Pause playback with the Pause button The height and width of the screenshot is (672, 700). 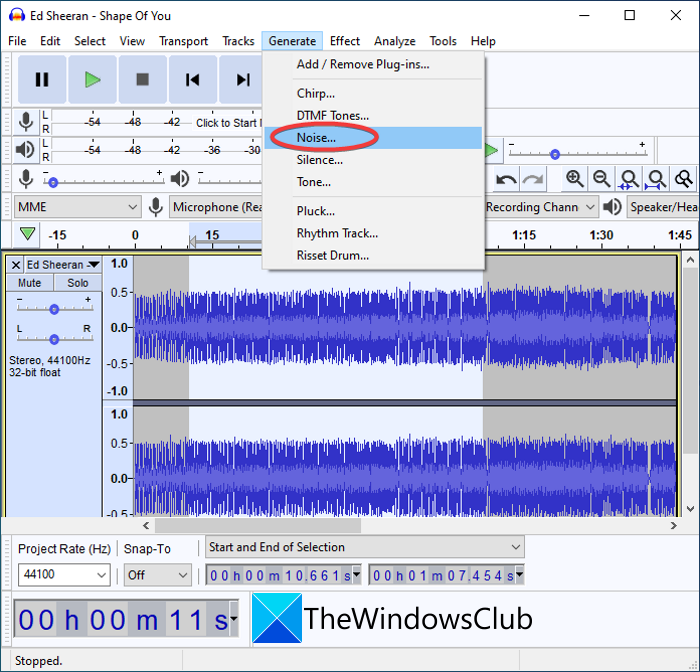[42, 80]
